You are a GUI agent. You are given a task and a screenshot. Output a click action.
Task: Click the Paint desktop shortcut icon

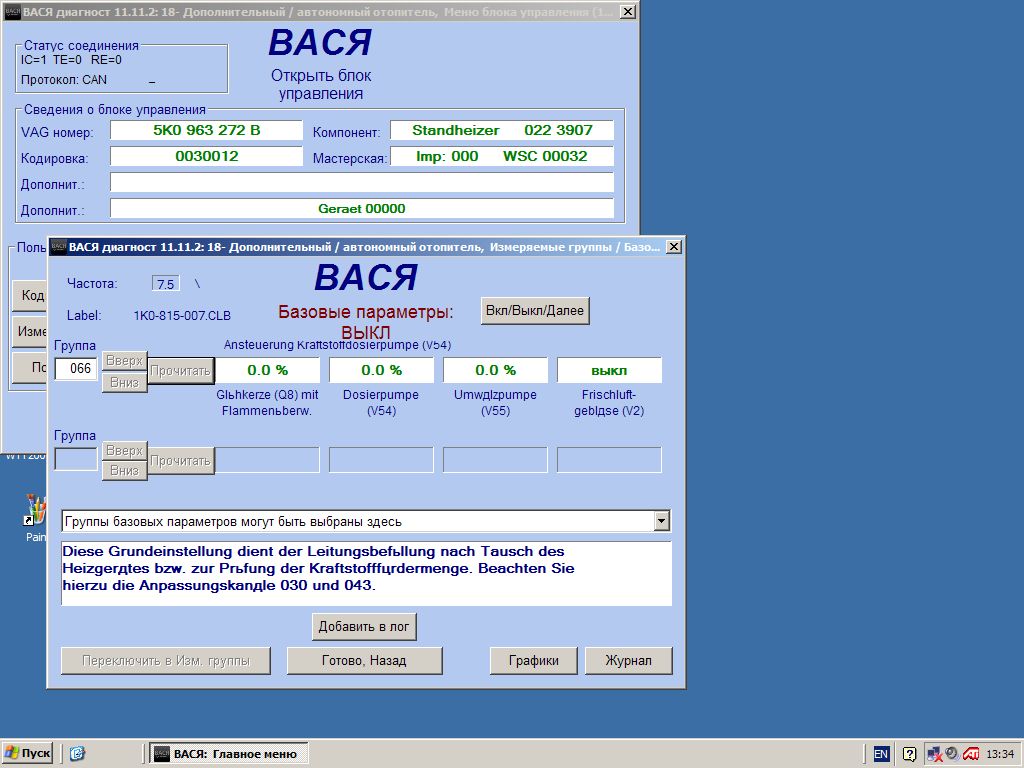pyautogui.click(x=36, y=515)
